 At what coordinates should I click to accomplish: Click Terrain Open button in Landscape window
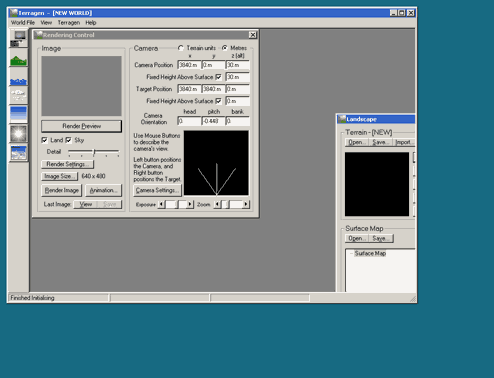coord(357,142)
